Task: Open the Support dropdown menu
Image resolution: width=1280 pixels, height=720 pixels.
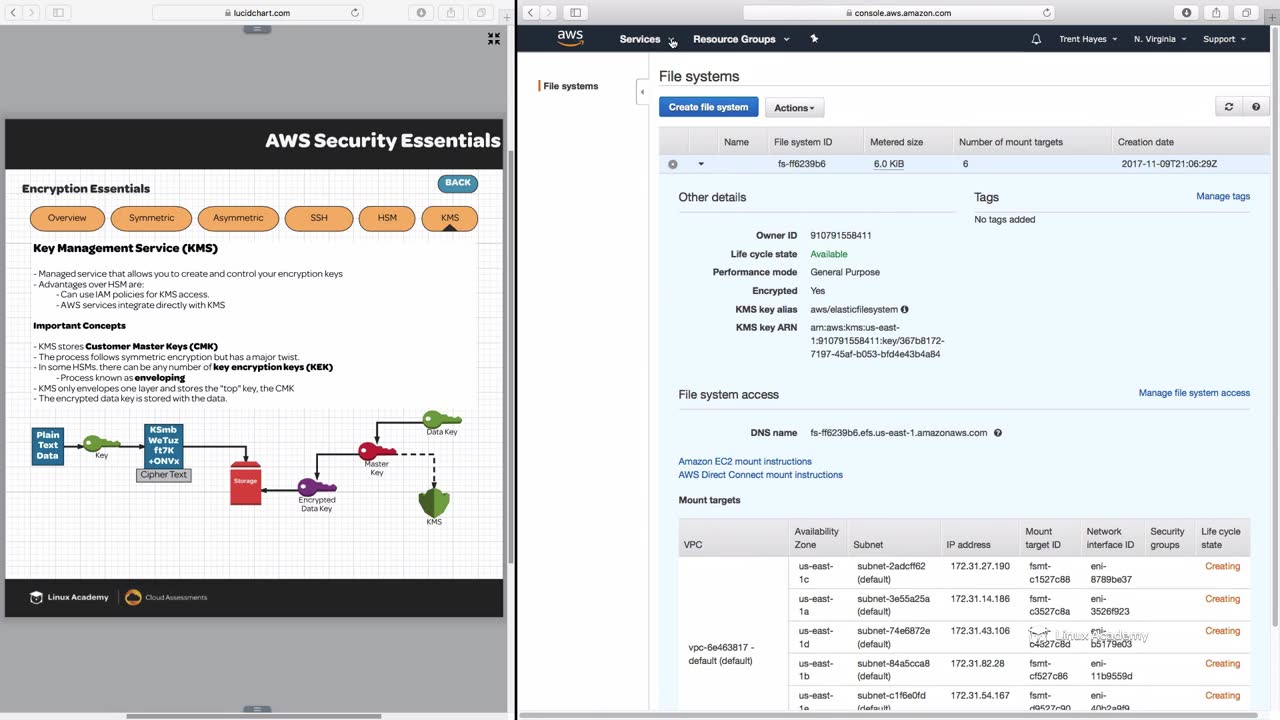Action: pyautogui.click(x=1224, y=39)
